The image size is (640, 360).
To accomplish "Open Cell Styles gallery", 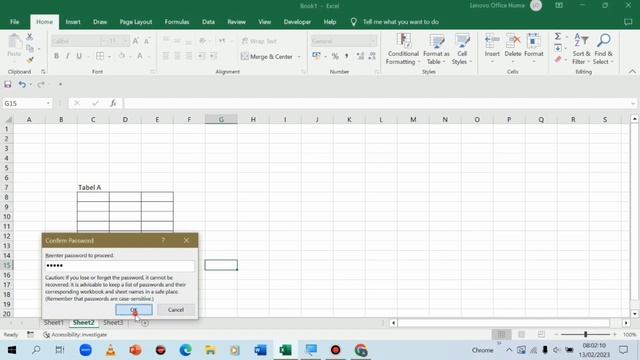I will coord(462,49).
